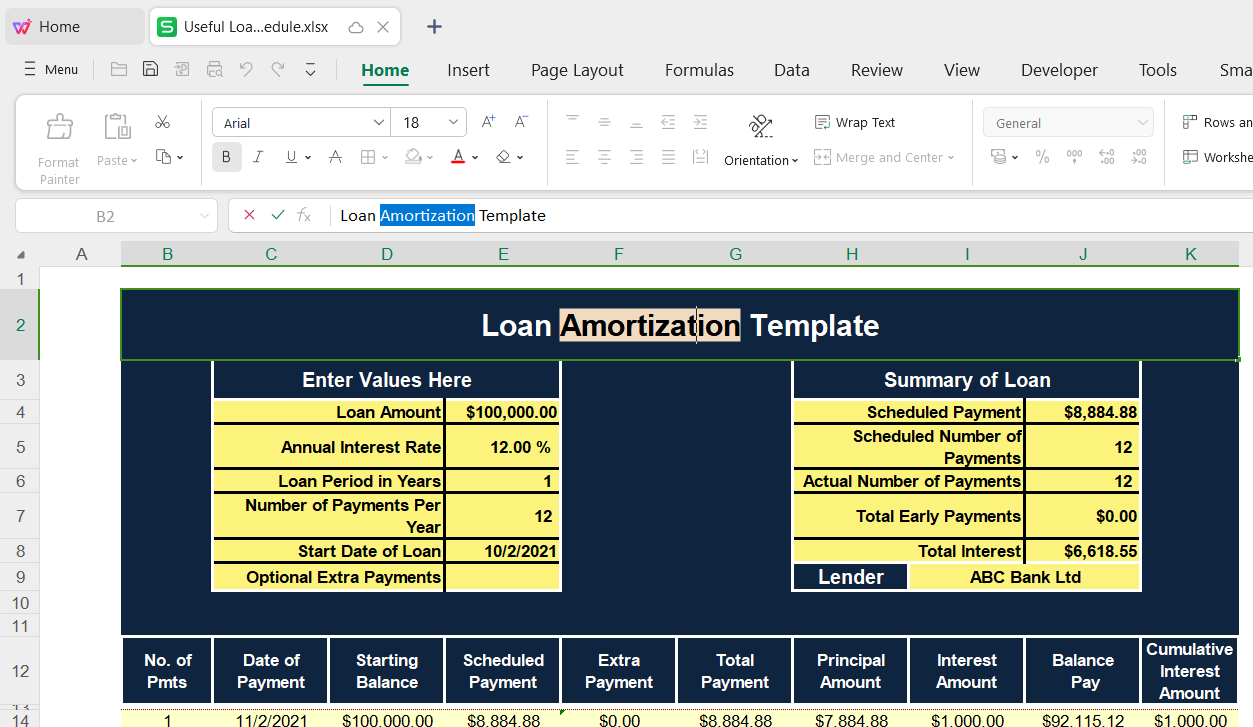1253x727 pixels.
Task: Open the Orientation dropdown
Action: coord(761,160)
